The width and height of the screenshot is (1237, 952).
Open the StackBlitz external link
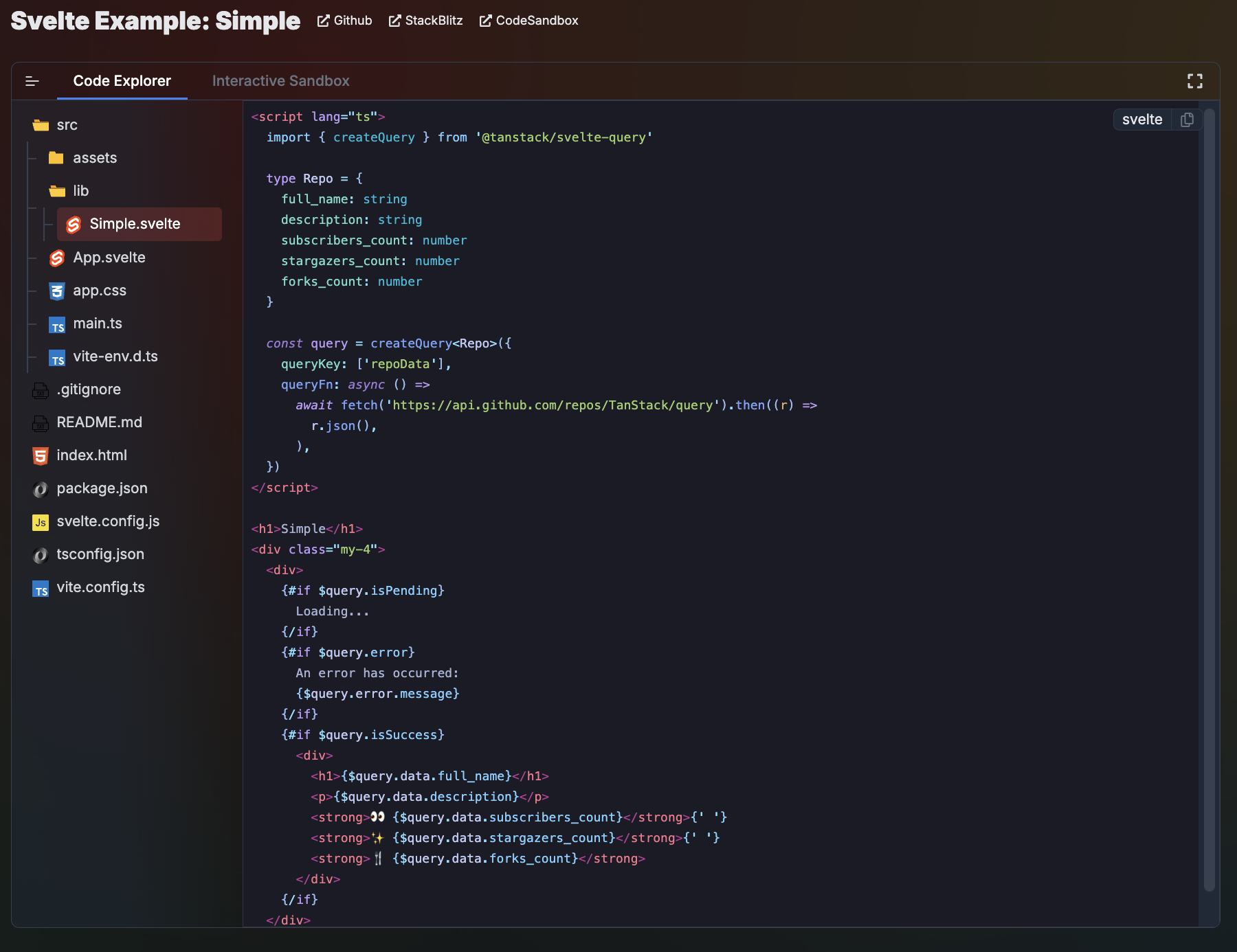425,21
